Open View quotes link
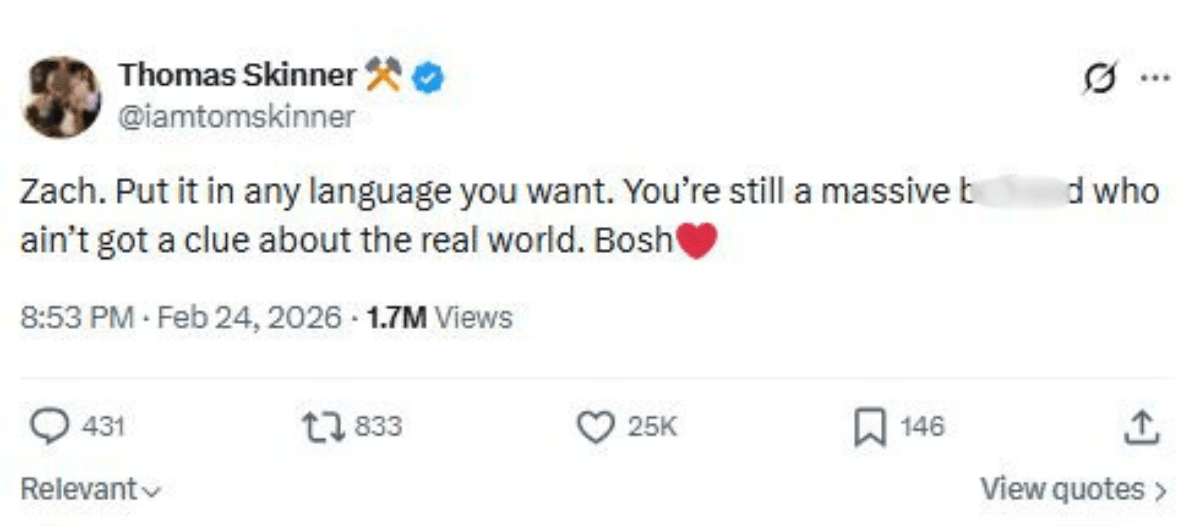 click(1073, 490)
